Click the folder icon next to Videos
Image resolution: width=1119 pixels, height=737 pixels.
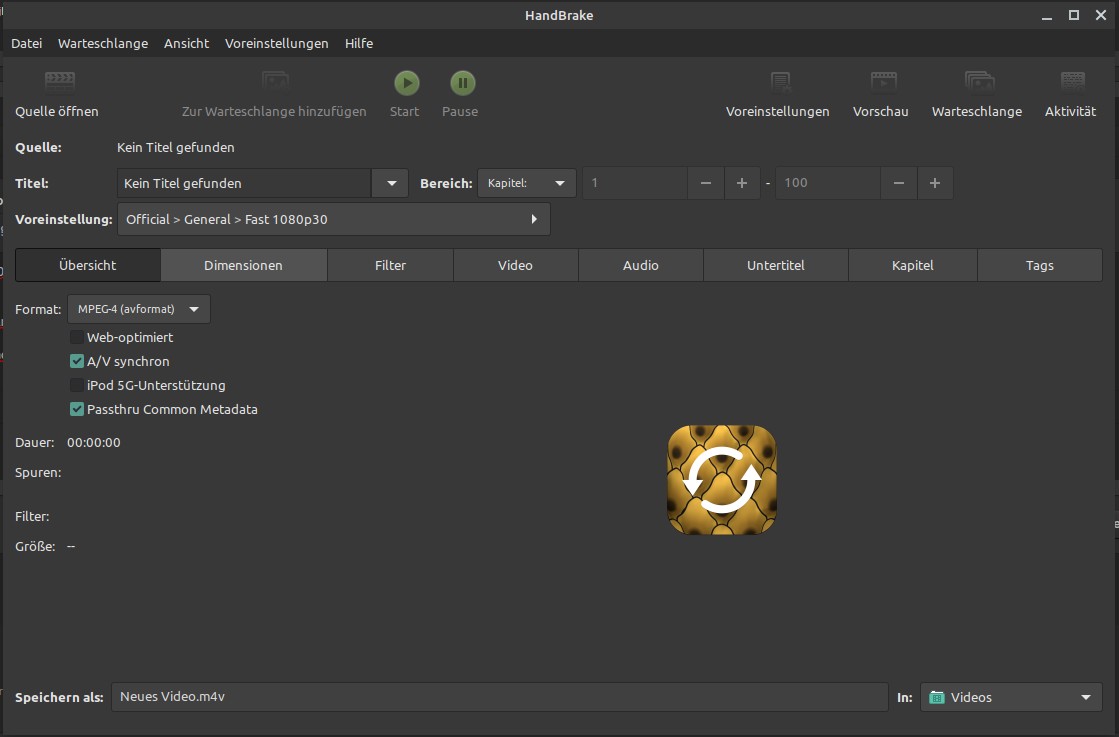[x=937, y=697]
